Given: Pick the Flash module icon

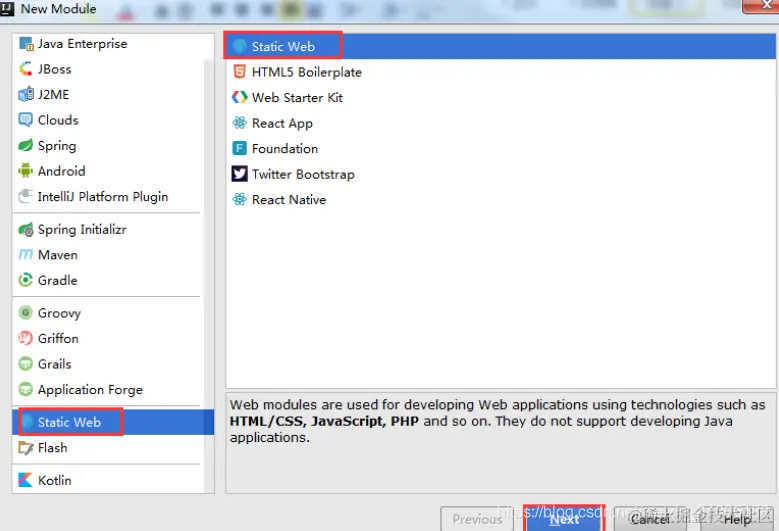Looking at the screenshot, I should coord(26,448).
